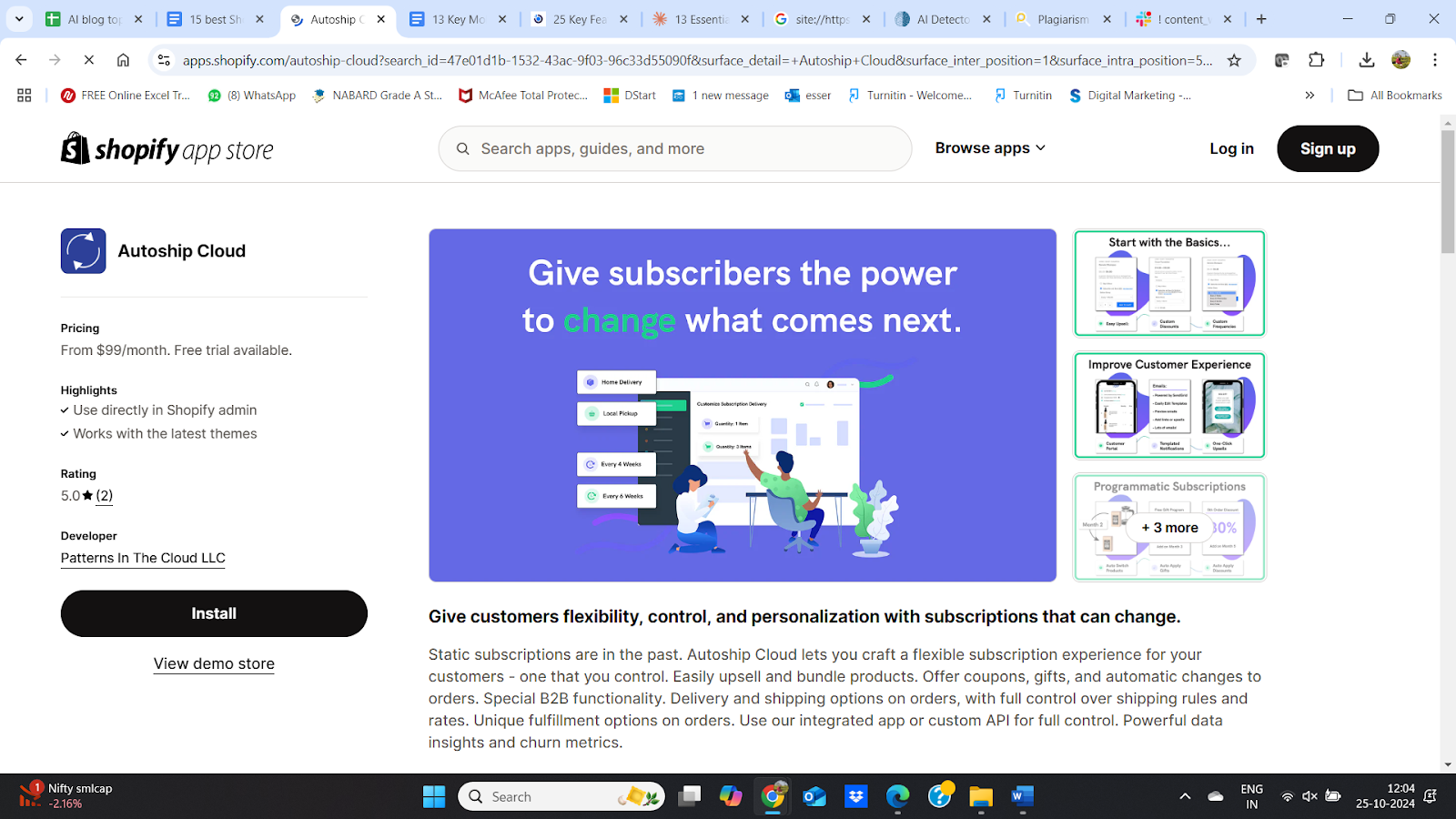Screen dimensions: 1456x819
Task: Open the Digital Marketing bookmark
Action: (1130, 95)
